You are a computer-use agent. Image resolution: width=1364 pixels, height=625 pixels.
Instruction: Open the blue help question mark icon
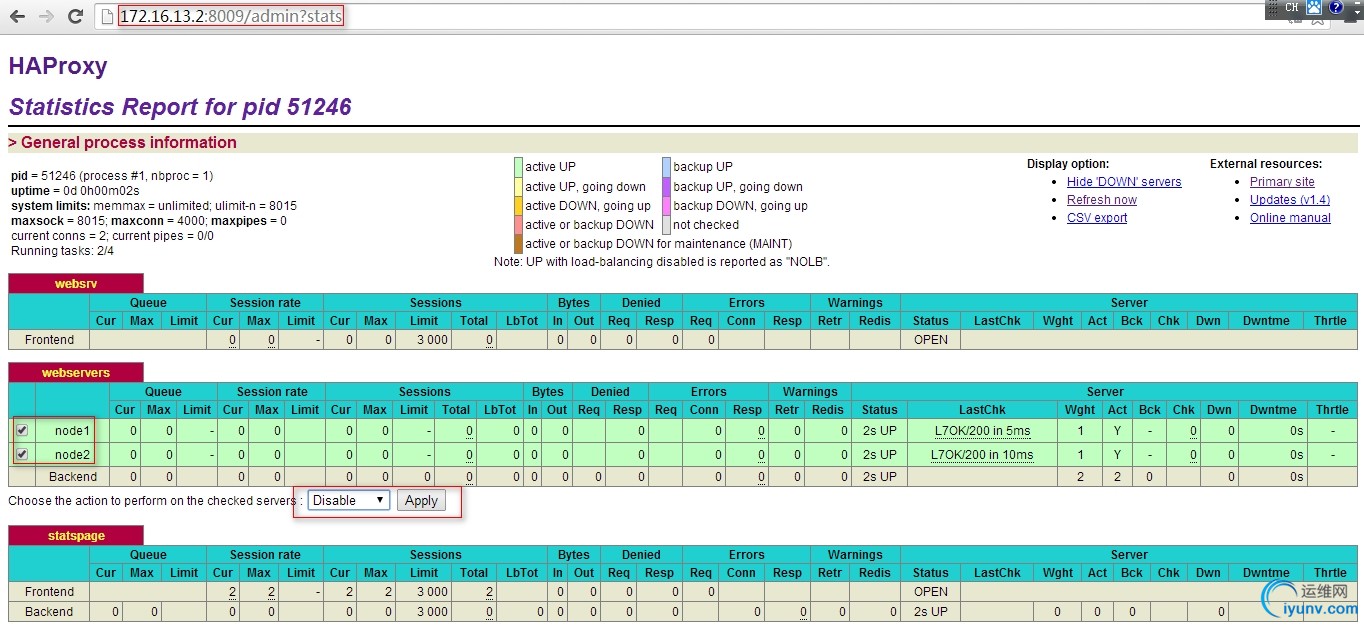click(1335, 8)
